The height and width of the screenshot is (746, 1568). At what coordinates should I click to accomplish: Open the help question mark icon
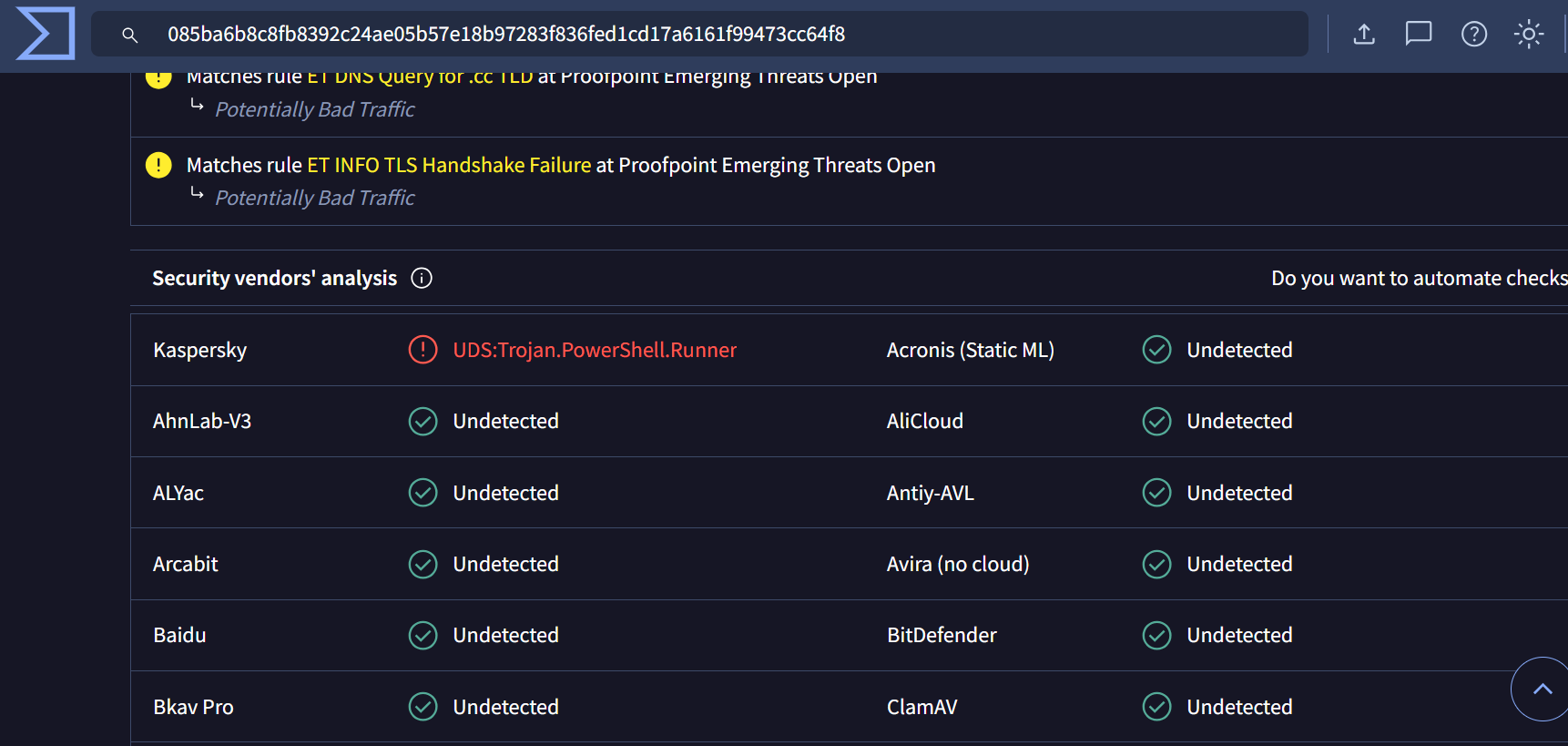[x=1474, y=35]
